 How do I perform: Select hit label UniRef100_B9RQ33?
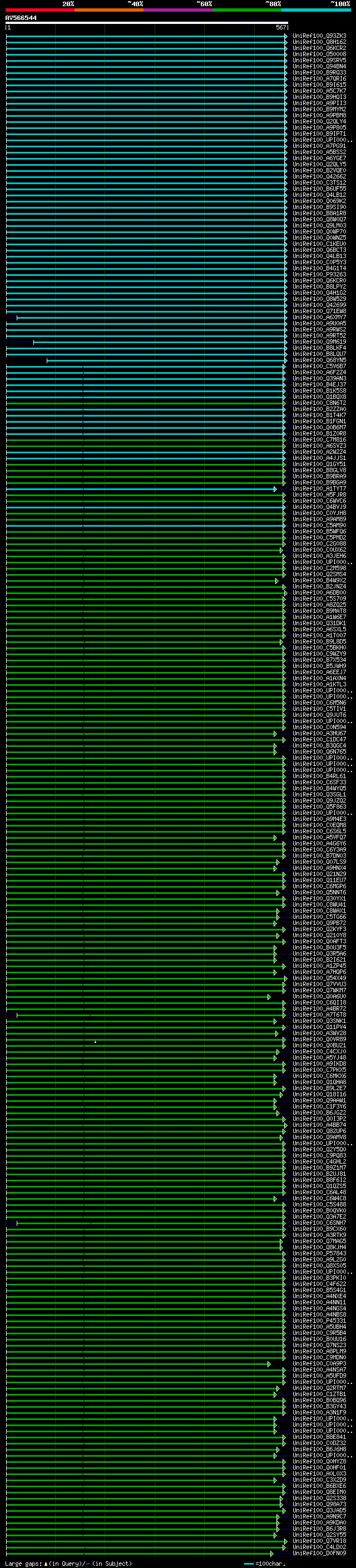click(x=319, y=72)
